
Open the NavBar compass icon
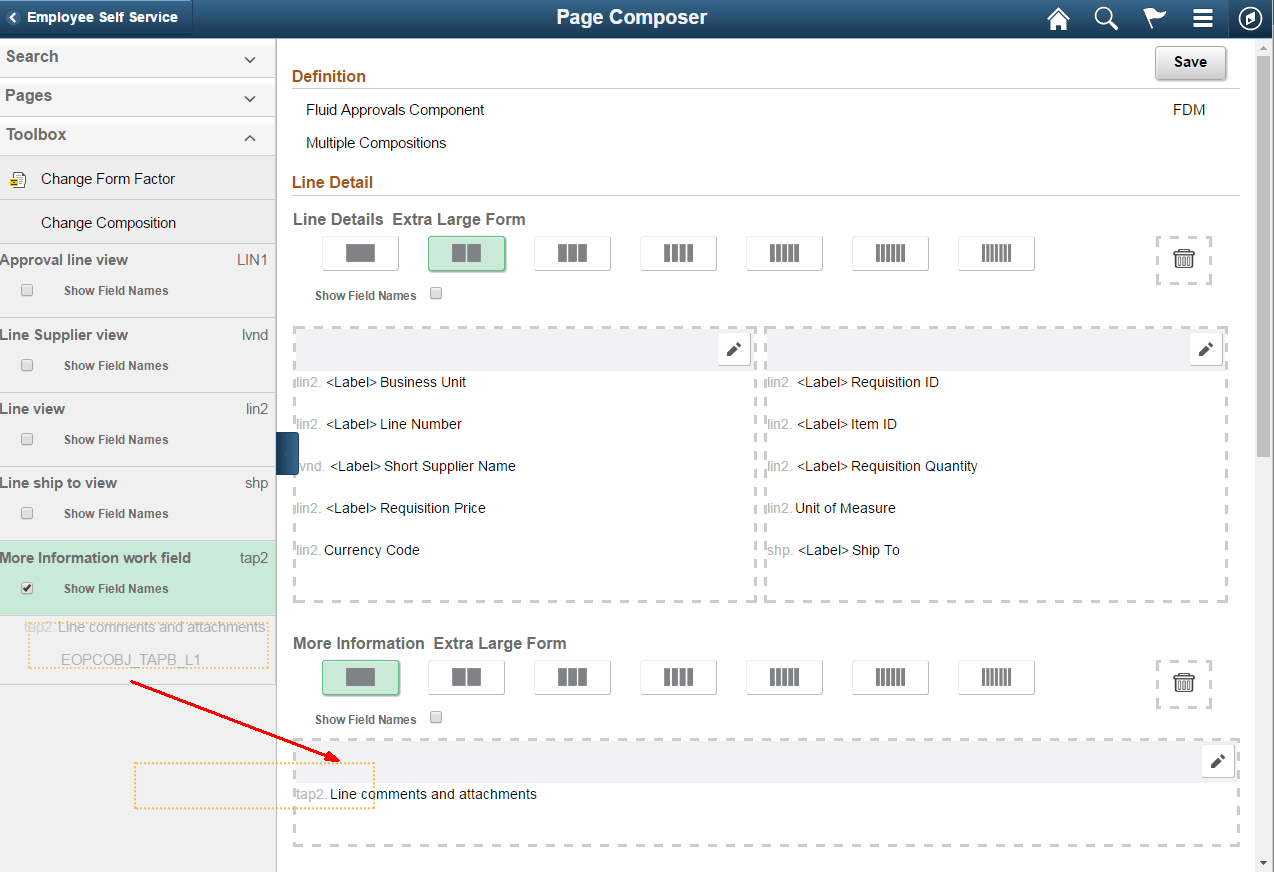pyautogui.click(x=1250, y=18)
